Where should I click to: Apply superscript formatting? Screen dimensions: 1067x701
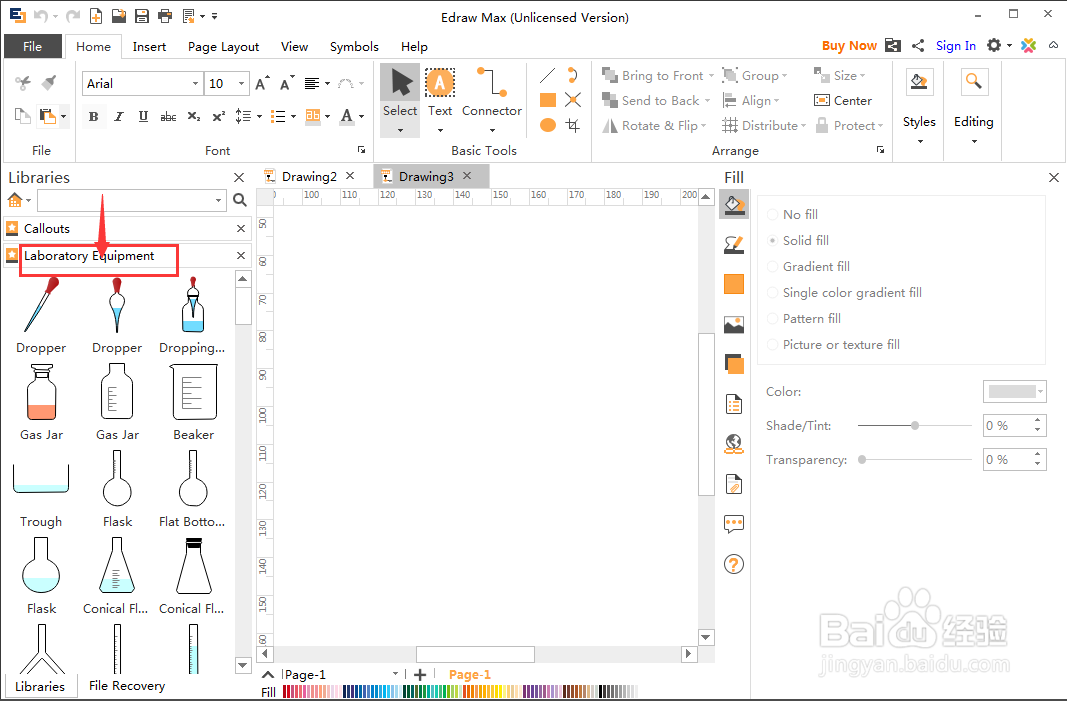tap(218, 116)
